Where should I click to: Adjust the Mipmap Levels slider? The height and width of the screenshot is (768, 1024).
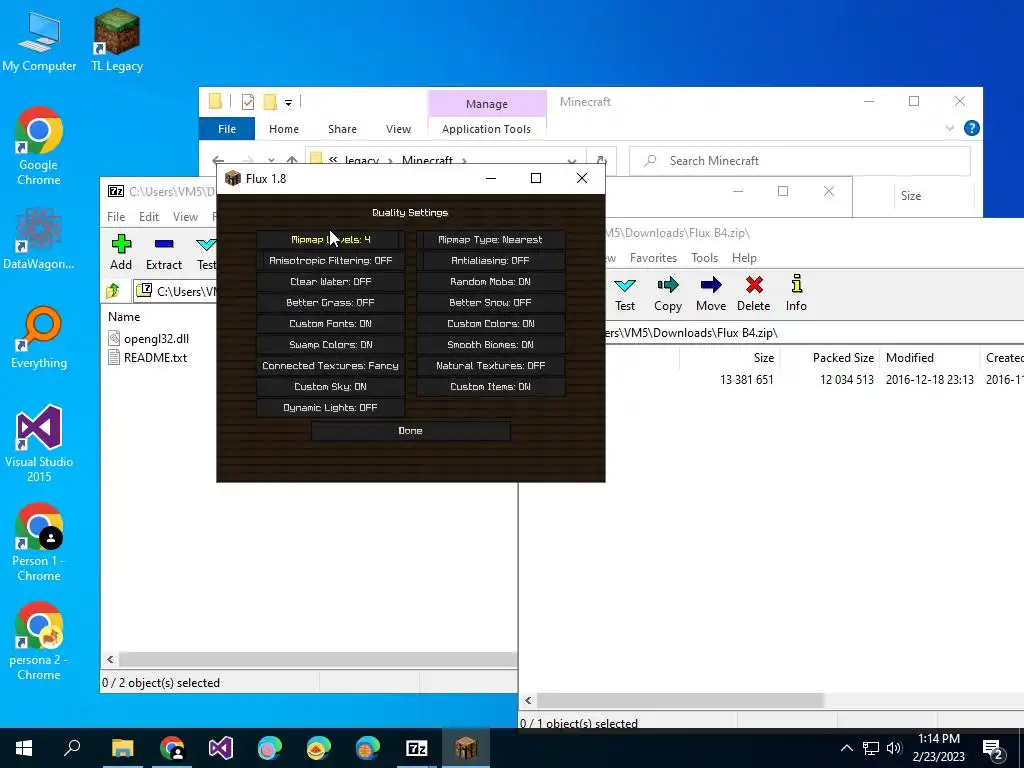point(330,240)
